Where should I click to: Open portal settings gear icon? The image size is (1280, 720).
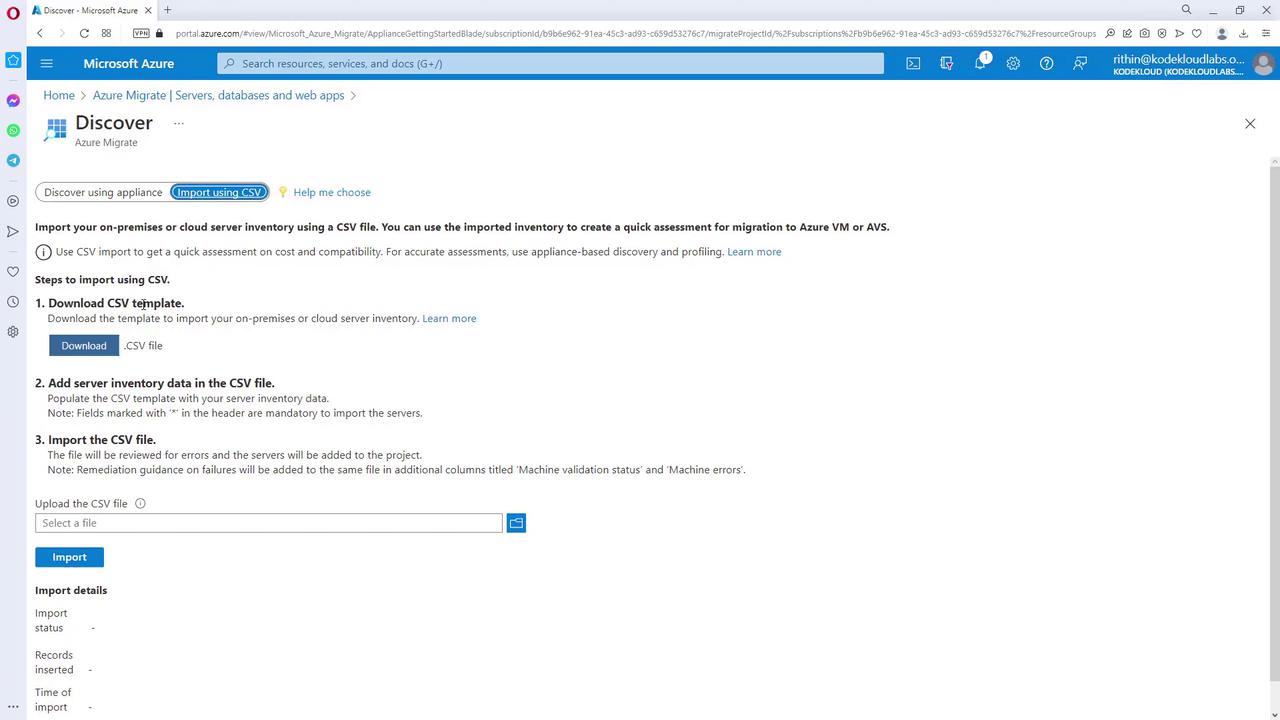(x=1013, y=63)
